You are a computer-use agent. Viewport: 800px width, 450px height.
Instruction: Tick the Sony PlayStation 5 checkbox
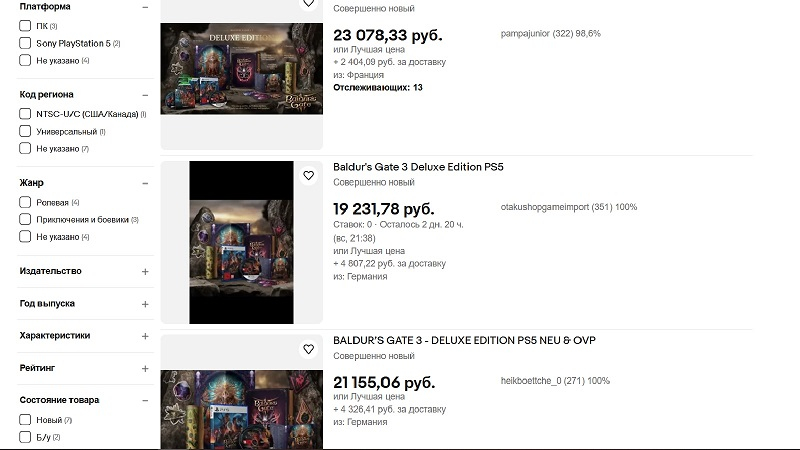25,43
